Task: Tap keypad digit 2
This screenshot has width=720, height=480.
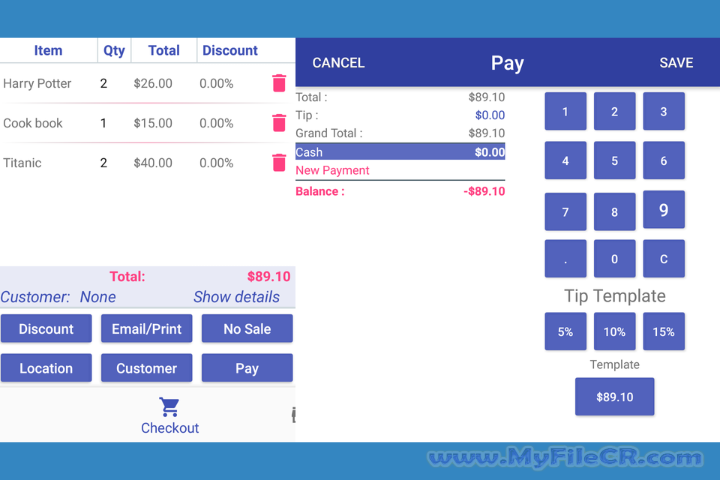Action: (x=614, y=111)
